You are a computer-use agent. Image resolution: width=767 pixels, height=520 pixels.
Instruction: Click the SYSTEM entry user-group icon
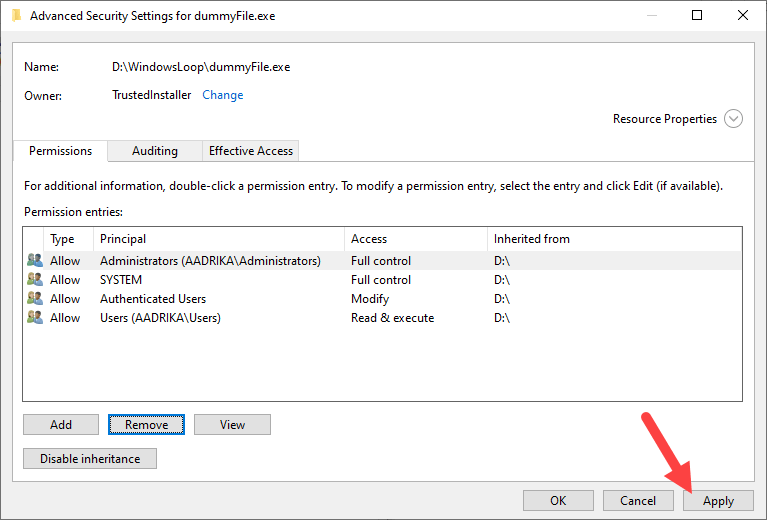(x=35, y=280)
